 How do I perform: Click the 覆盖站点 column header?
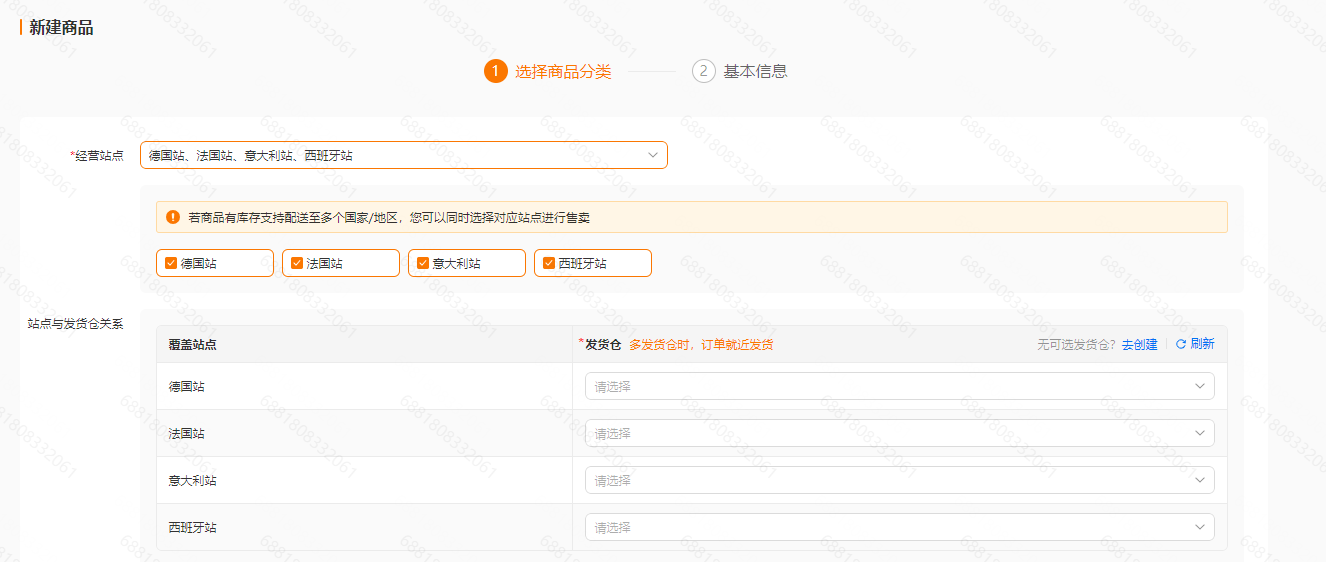click(193, 344)
